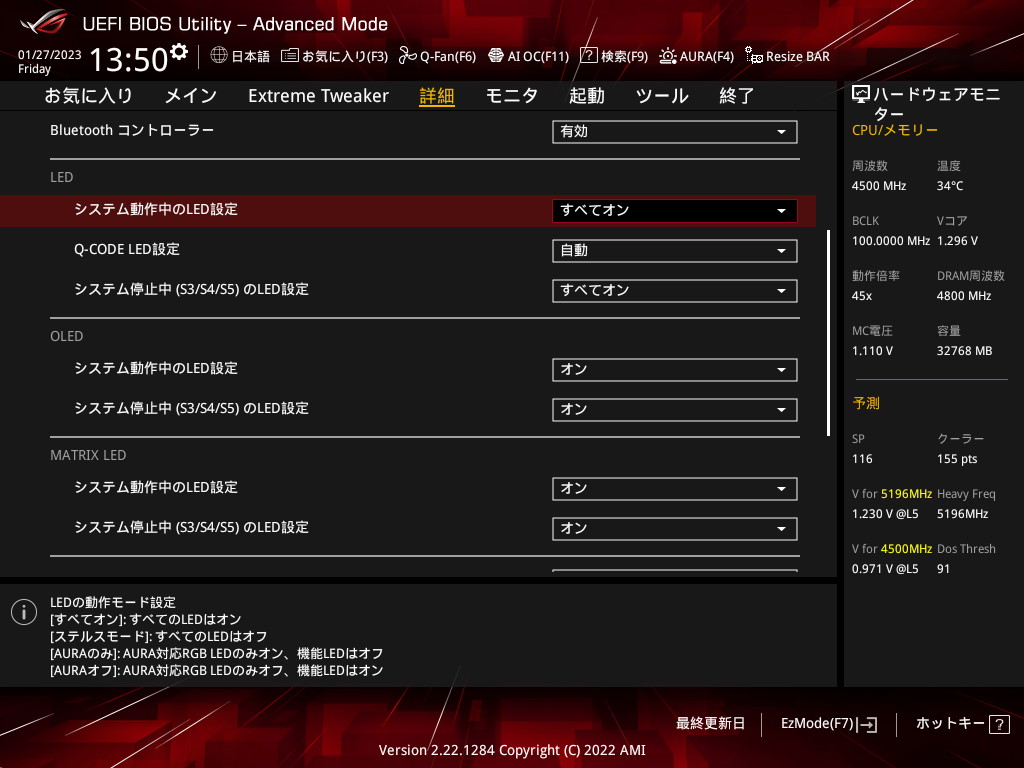Click 日本語 language button

(250, 56)
